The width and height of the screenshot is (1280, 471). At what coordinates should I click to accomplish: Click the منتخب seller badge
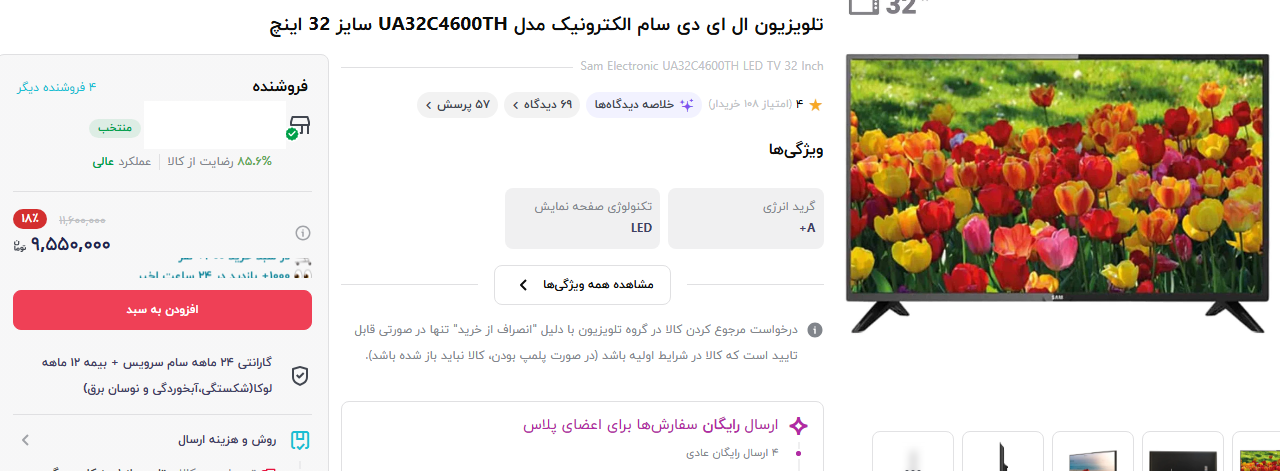point(116,129)
